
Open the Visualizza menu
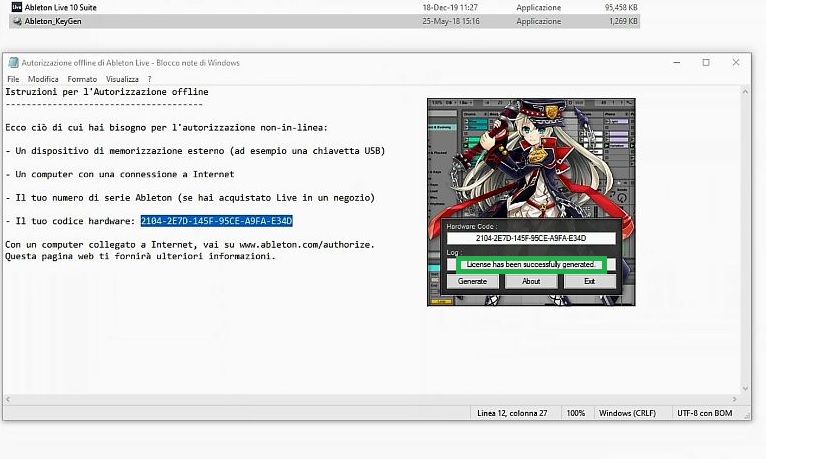(x=122, y=79)
